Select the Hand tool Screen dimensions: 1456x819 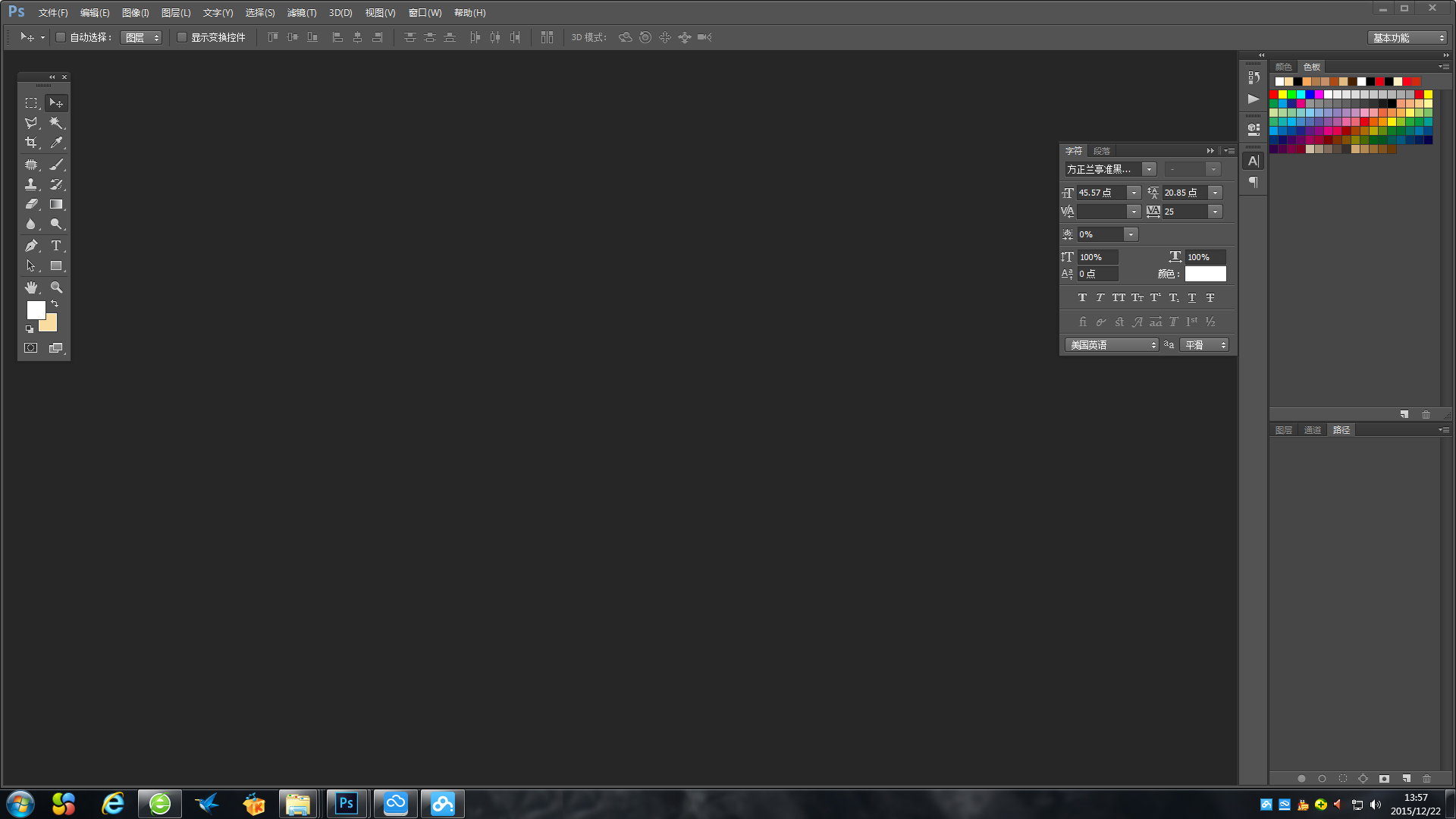pyautogui.click(x=31, y=287)
